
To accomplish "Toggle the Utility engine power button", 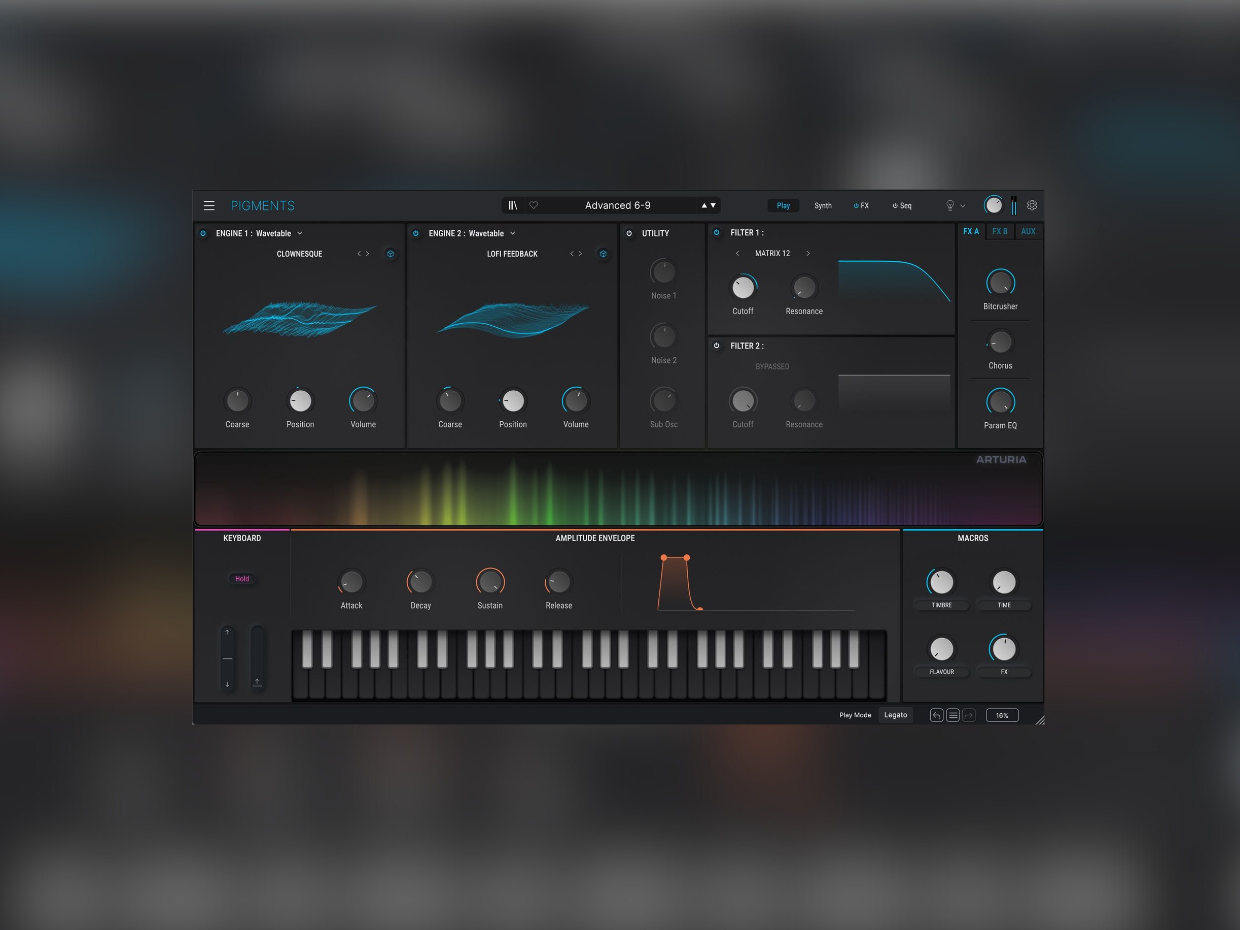I will pos(629,233).
